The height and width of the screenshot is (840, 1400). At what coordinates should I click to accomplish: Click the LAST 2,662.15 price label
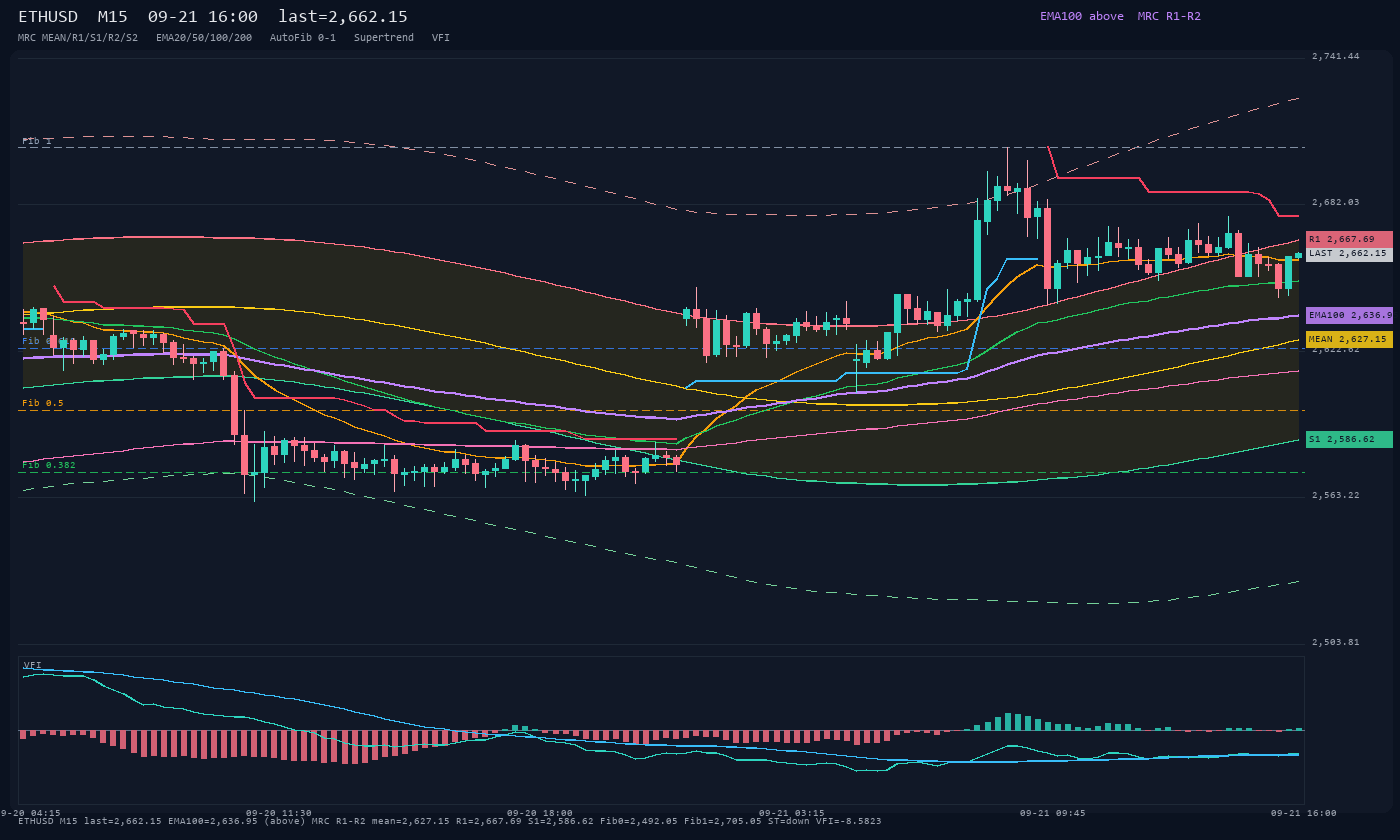coord(1349,254)
